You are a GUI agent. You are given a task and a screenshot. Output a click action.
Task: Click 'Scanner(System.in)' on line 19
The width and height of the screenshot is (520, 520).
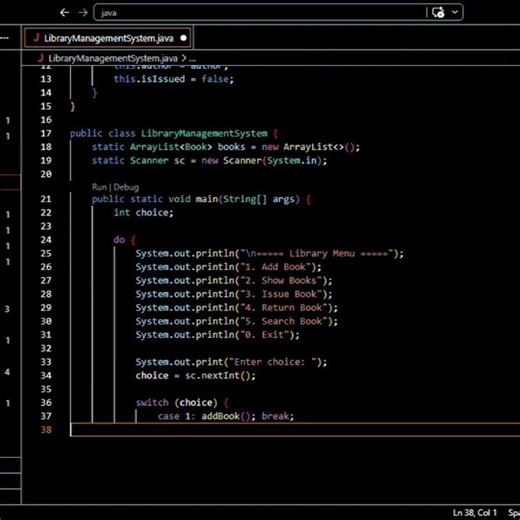(272, 161)
